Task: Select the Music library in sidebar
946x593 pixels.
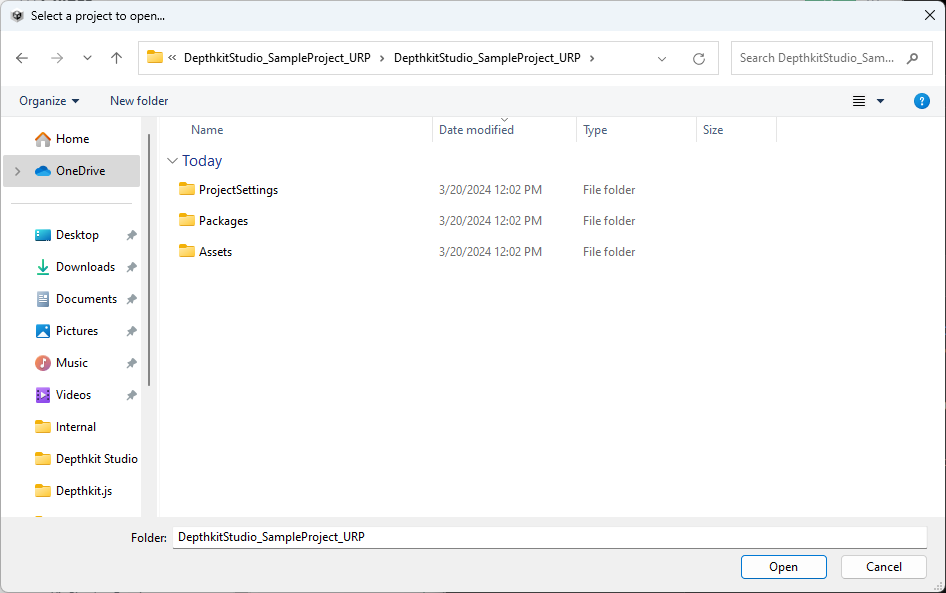Action: (x=71, y=363)
